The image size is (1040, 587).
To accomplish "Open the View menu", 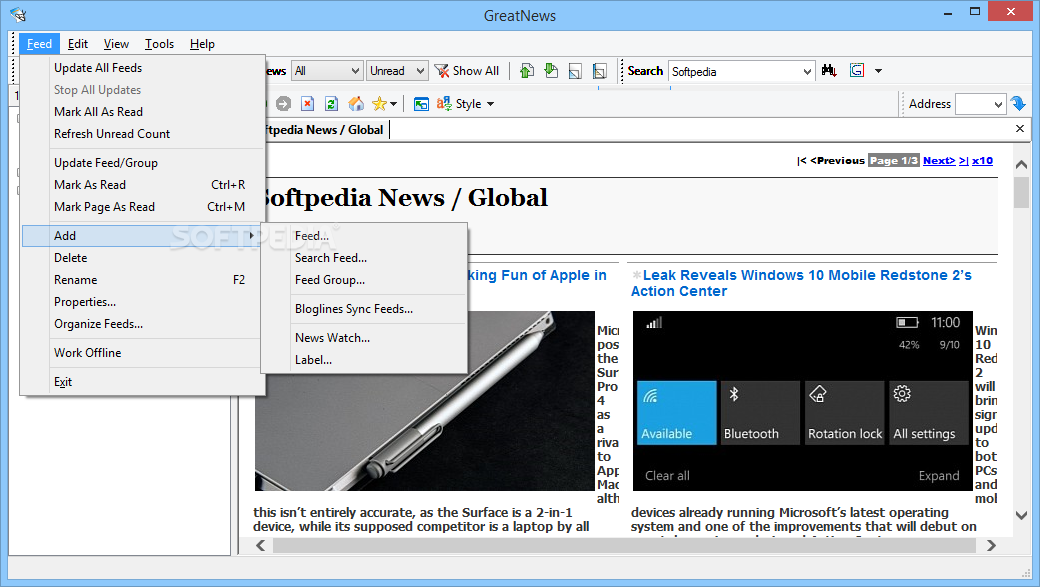I will point(116,44).
